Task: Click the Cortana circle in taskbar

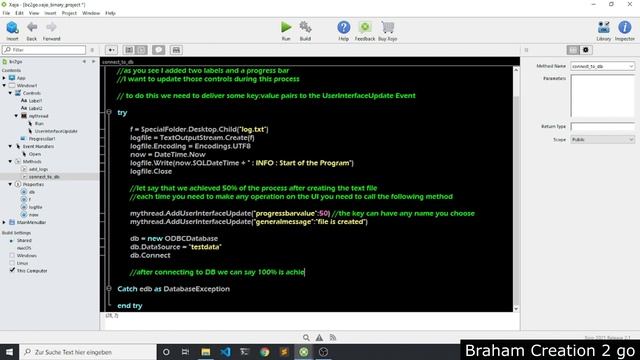Action: tap(166, 352)
